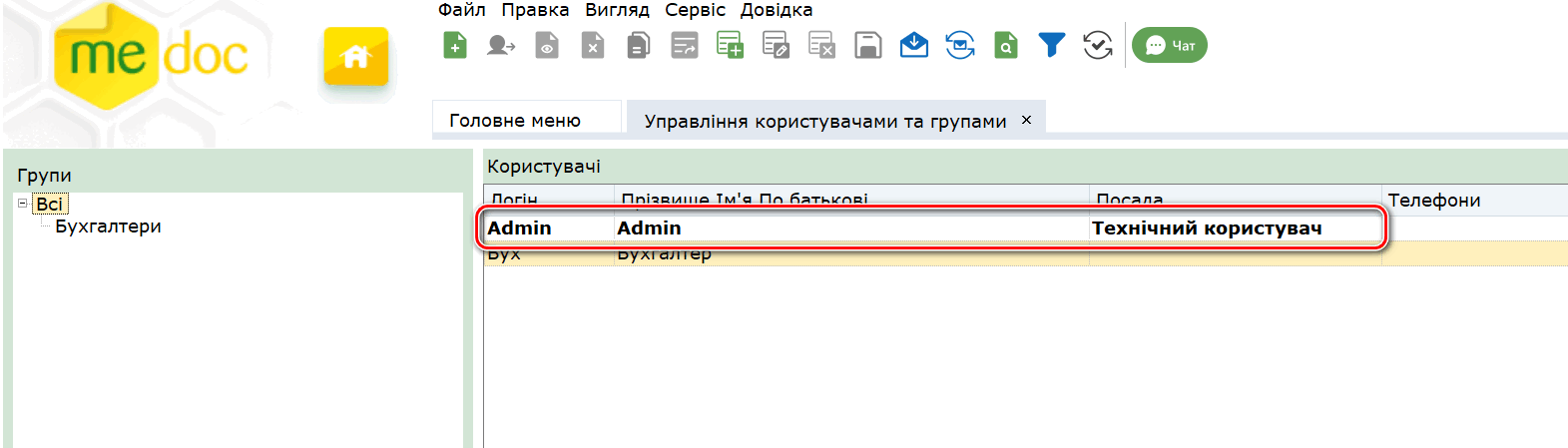Click the blue filter funnel icon

(x=1051, y=46)
